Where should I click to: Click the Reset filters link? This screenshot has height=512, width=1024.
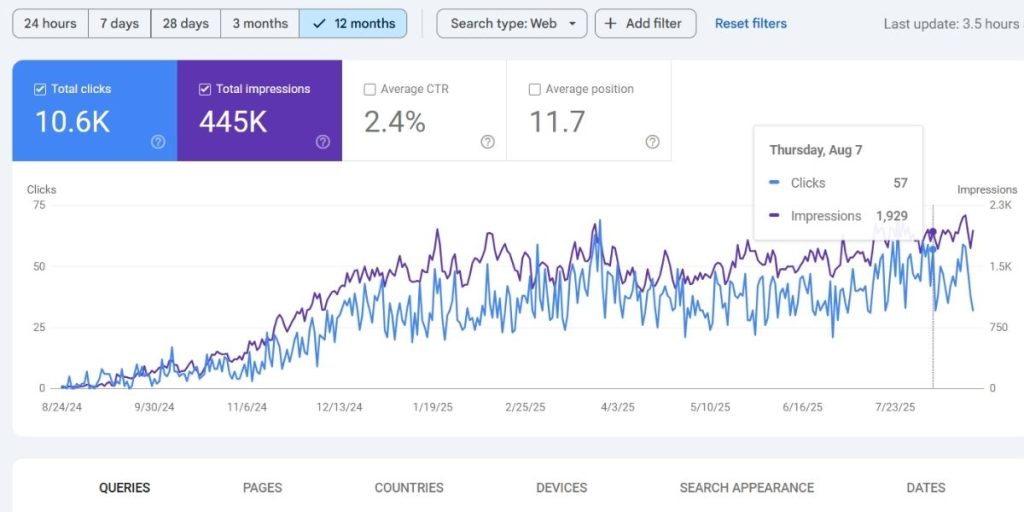pyautogui.click(x=750, y=23)
